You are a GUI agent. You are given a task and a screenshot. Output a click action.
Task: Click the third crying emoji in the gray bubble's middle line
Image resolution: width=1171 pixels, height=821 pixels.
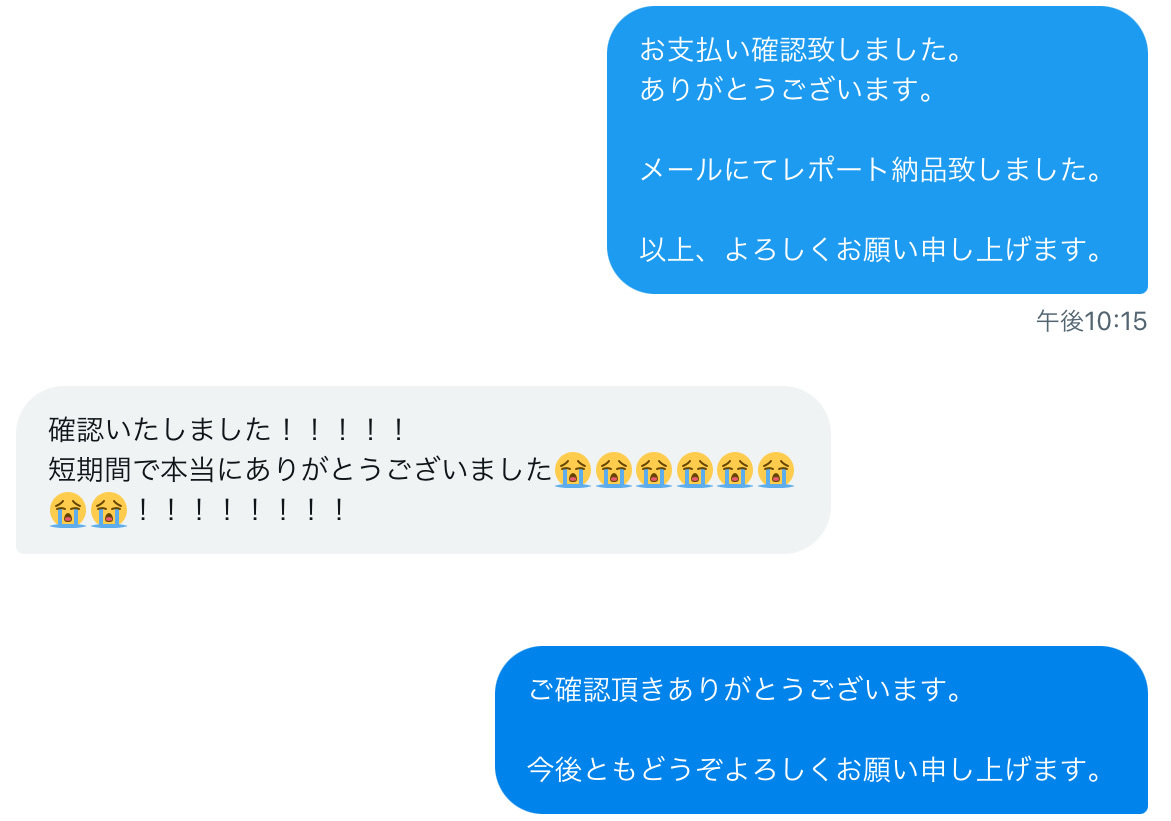(x=654, y=470)
